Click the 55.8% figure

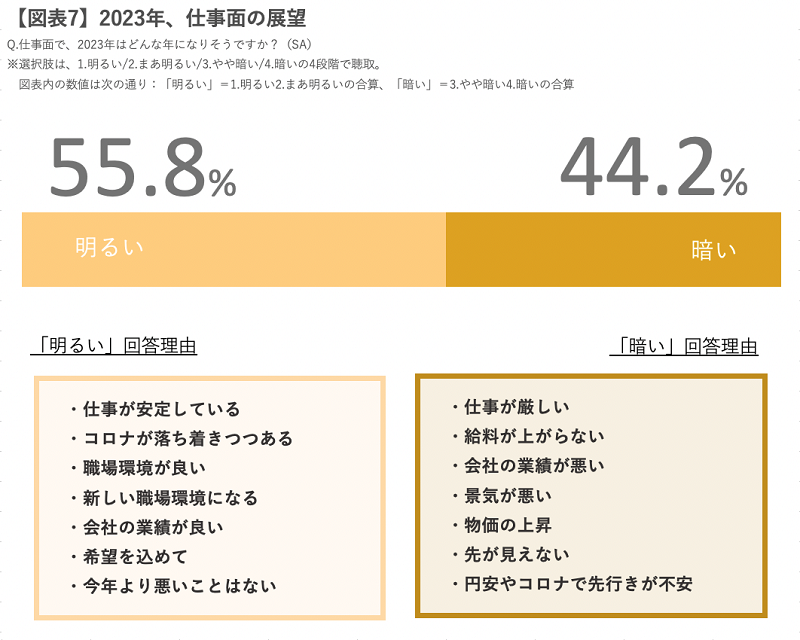[x=143, y=167]
